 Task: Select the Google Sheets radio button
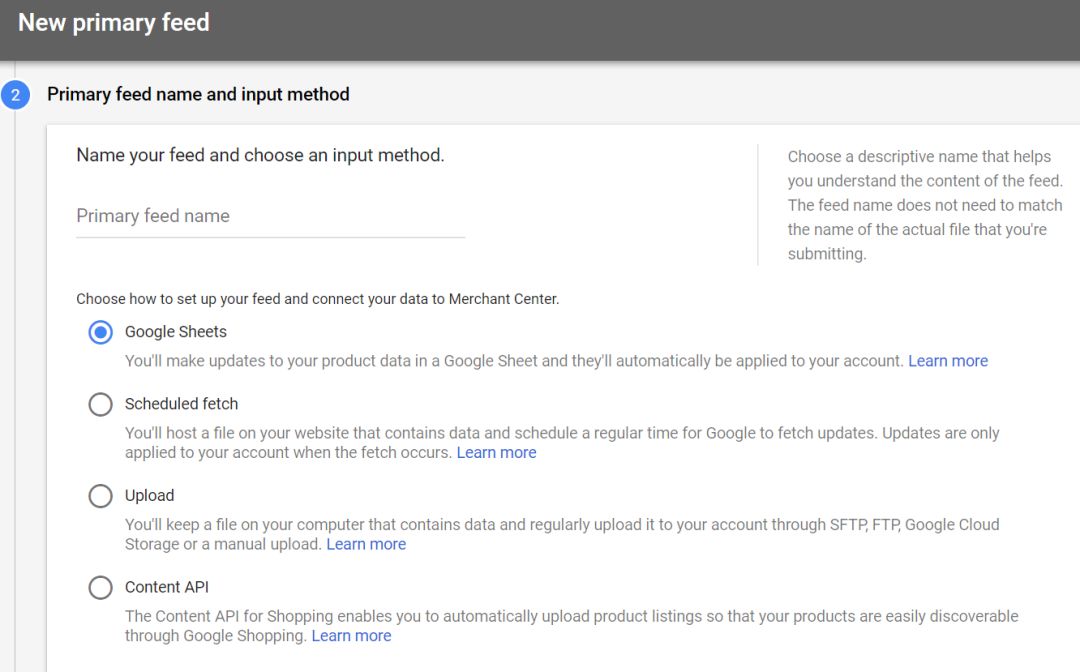point(100,332)
